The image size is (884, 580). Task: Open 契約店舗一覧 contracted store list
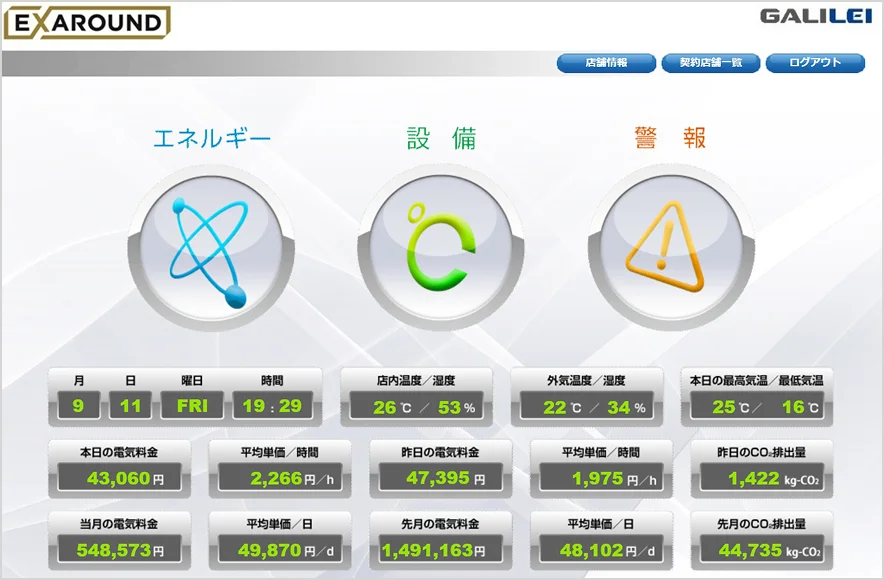[710, 63]
